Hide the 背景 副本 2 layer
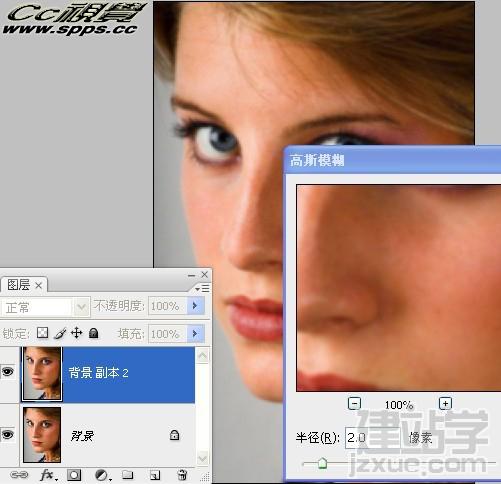Viewport: 501px width, 484px height. point(8,371)
